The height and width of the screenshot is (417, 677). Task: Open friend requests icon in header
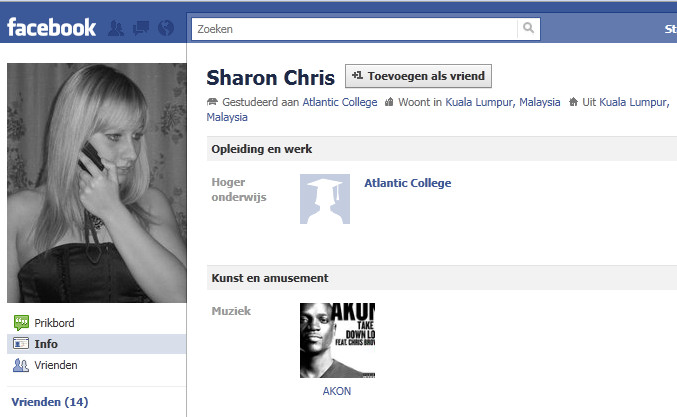[x=115, y=28]
